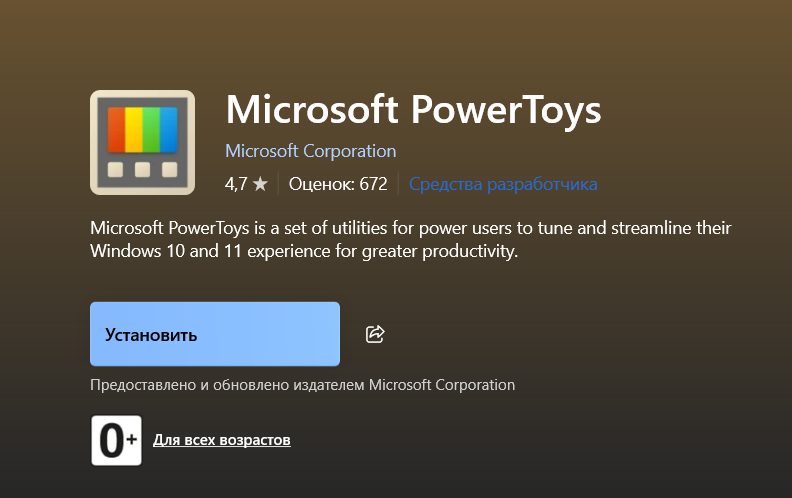Click the star icon beside 4,7
Screen dimensions: 792x498
click(x=260, y=184)
